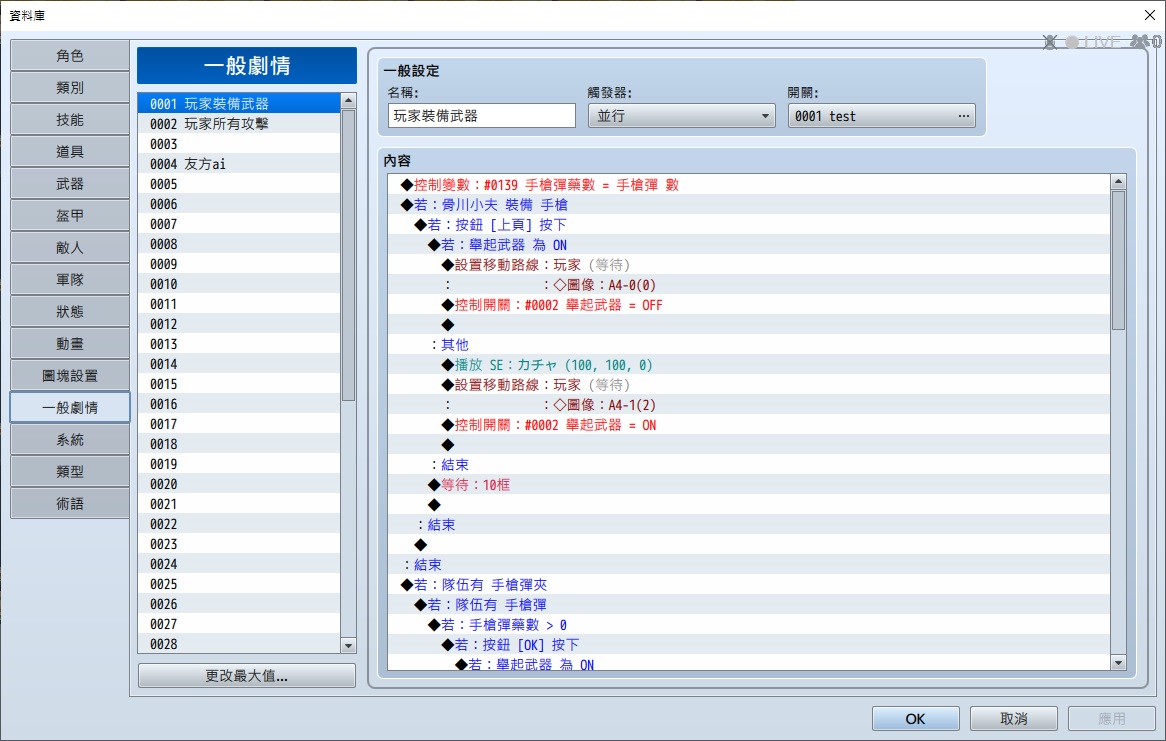Select the 圖像：A4-1(2) route line
The height and width of the screenshot is (741, 1166).
point(749,405)
